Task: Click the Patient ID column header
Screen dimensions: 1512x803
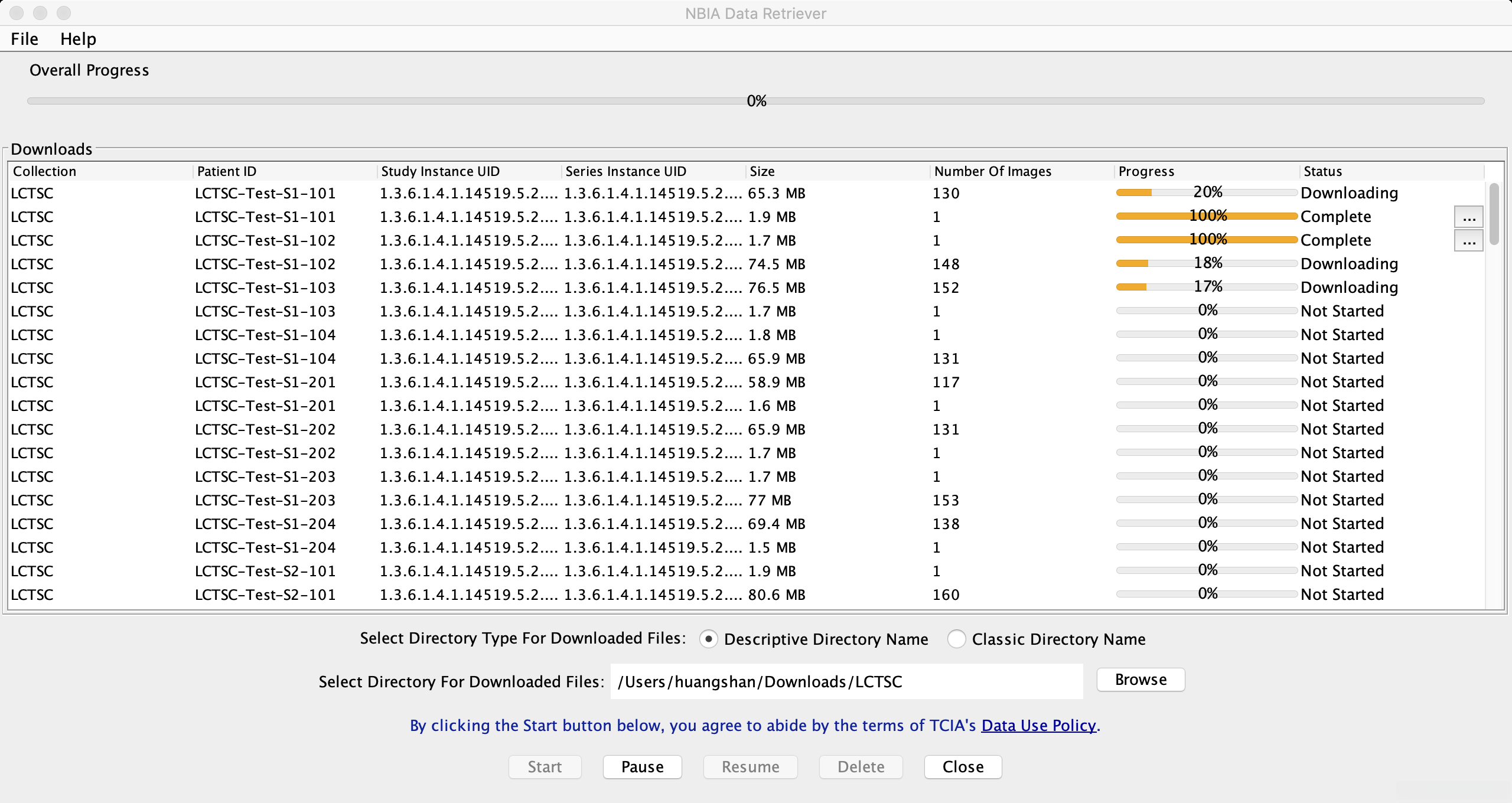Action: 227,171
